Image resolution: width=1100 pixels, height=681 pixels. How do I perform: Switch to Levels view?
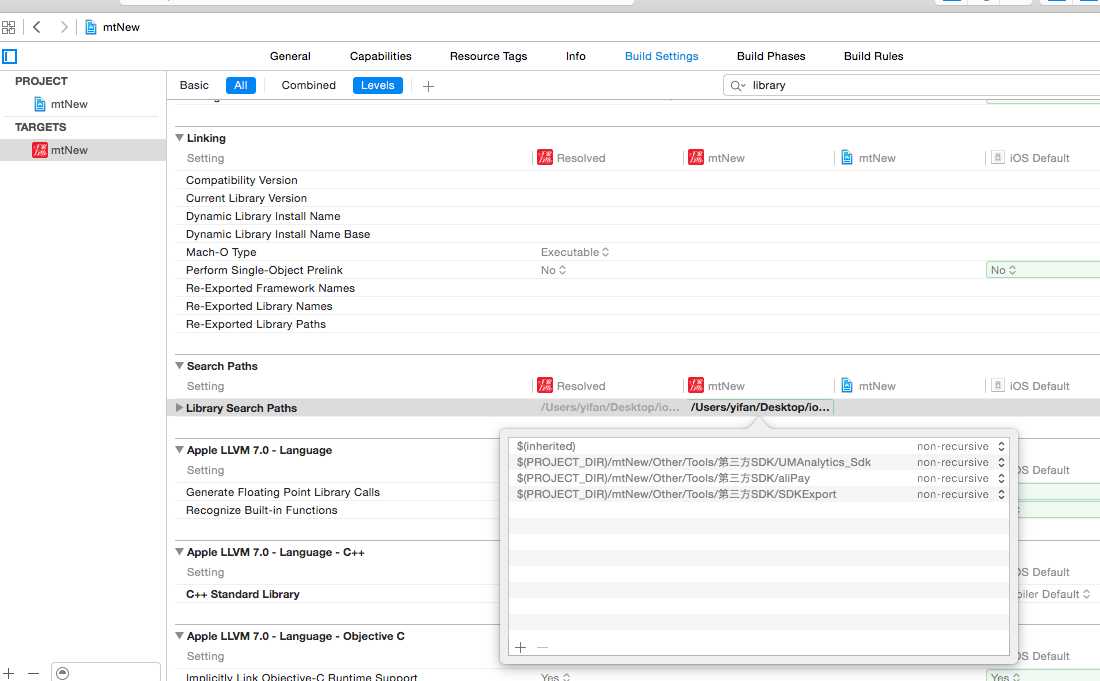click(377, 86)
